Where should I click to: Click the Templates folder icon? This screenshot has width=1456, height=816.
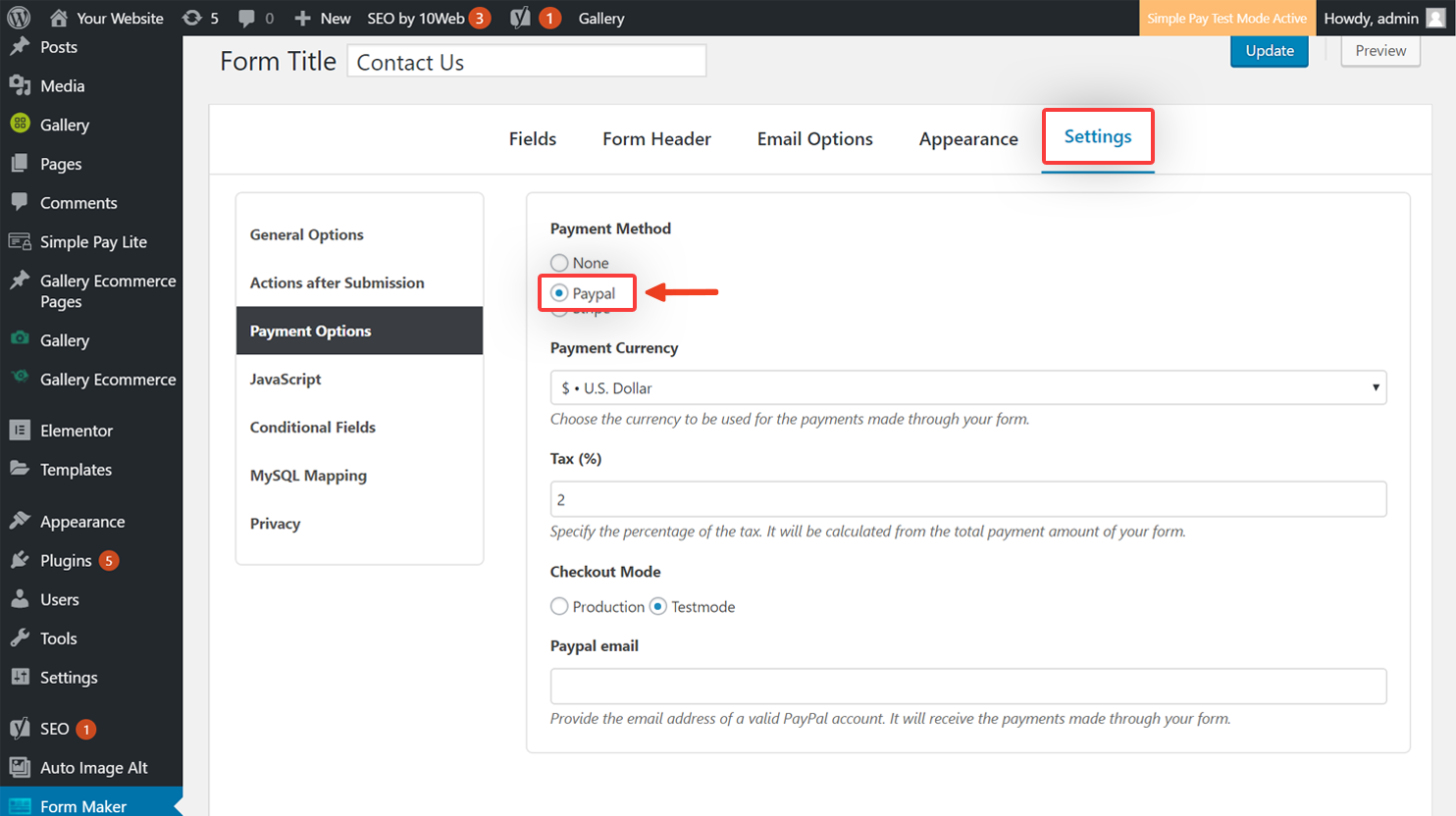click(x=20, y=469)
